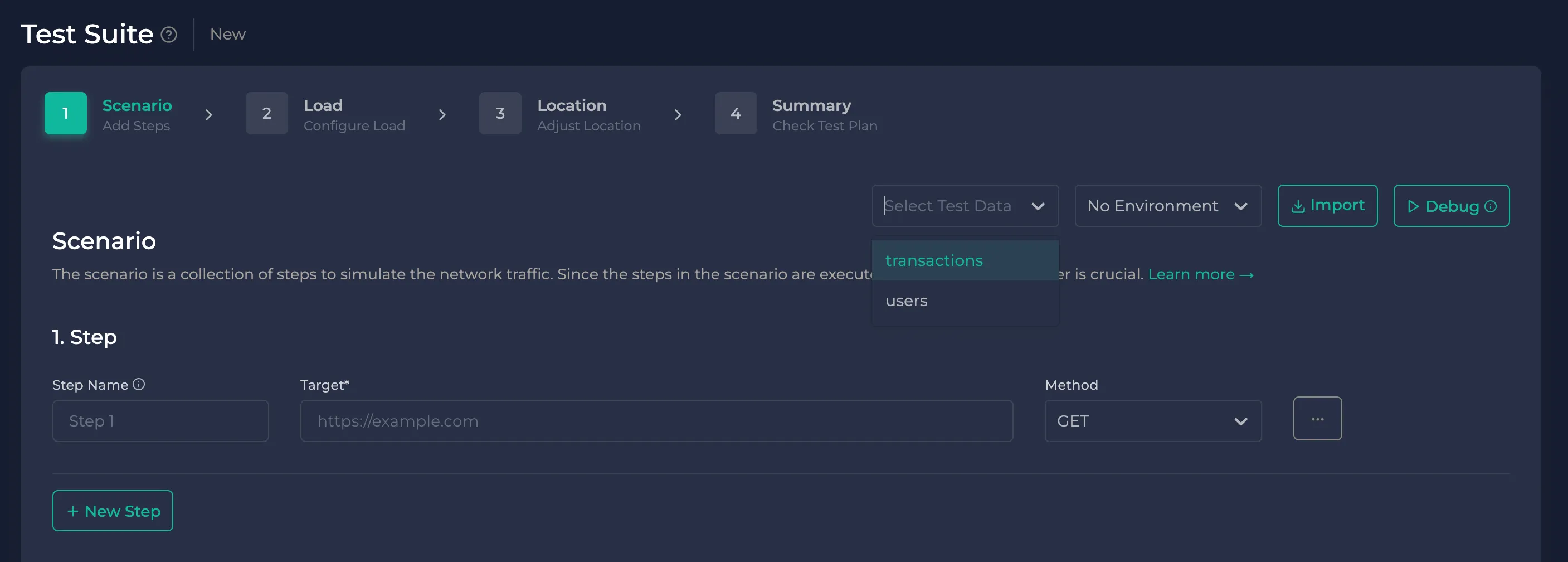The image size is (1568, 562).
Task: Click the info icon beside Step Name
Action: tap(139, 384)
